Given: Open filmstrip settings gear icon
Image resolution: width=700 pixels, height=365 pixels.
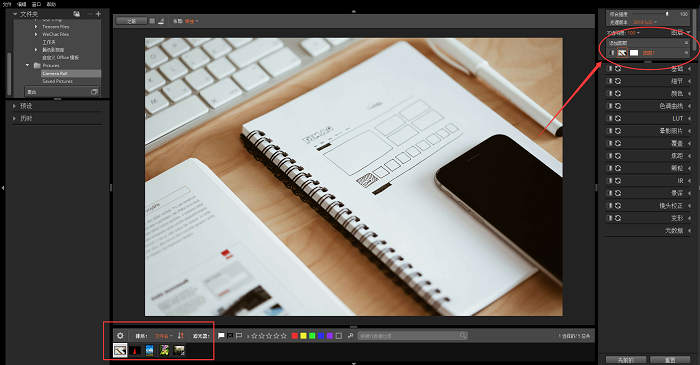Looking at the screenshot, I should [x=120, y=336].
